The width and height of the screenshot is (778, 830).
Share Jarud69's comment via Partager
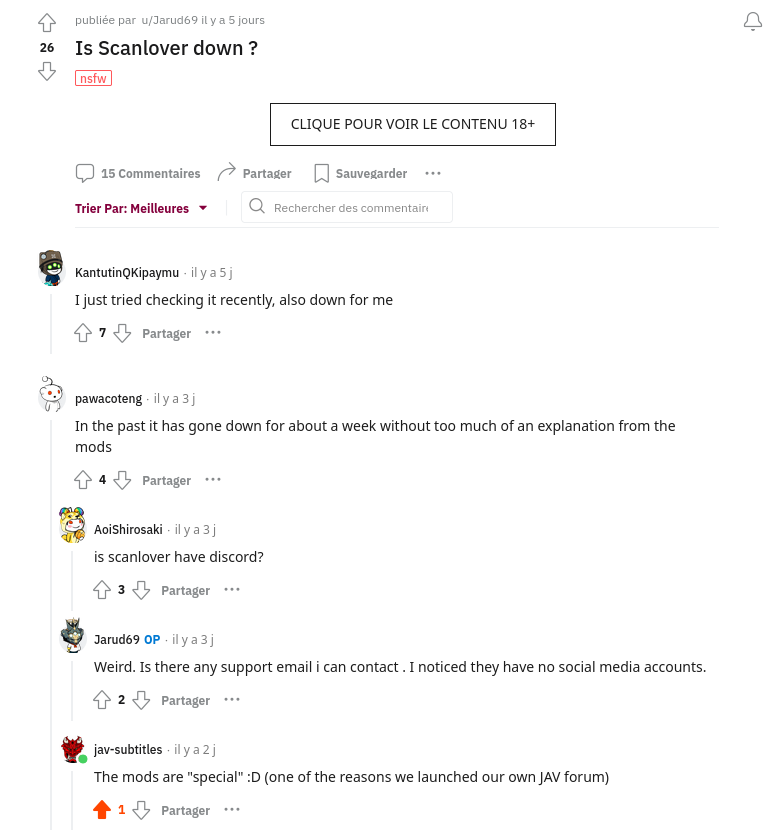point(185,700)
